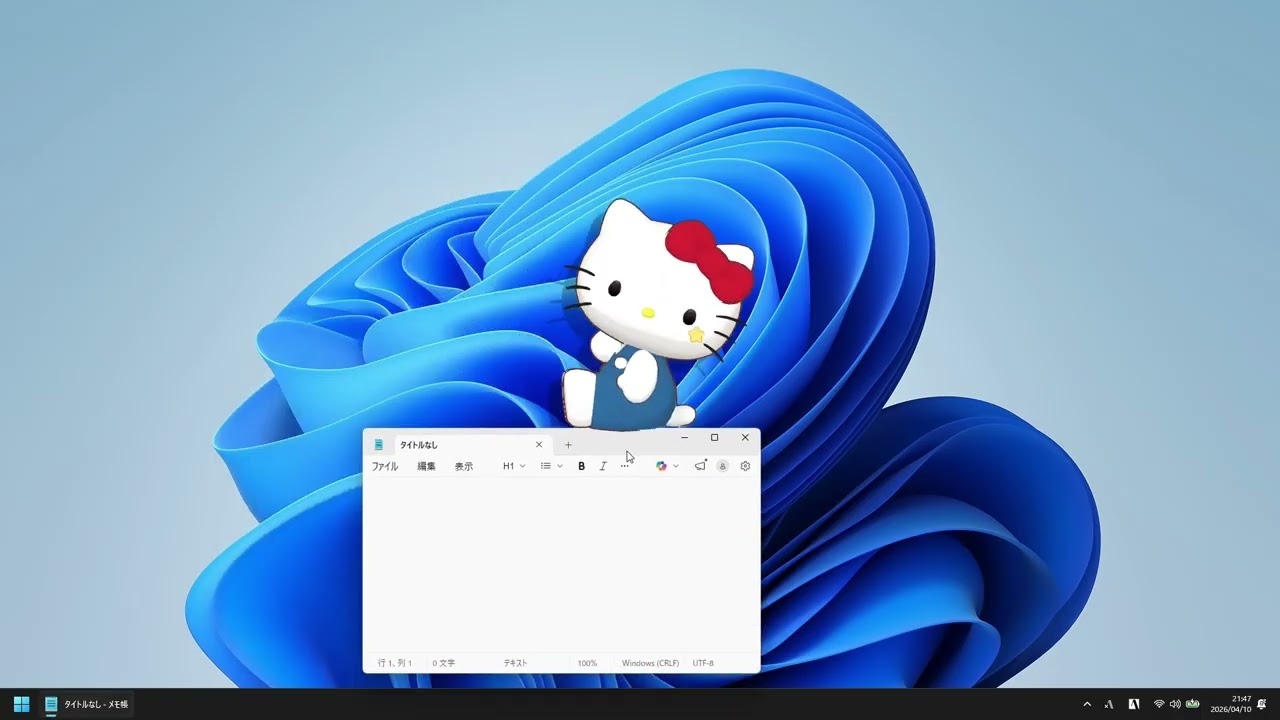Image resolution: width=1280 pixels, height=720 pixels.
Task: Click the Notepad app icon in title bar
Action: [x=379, y=445]
